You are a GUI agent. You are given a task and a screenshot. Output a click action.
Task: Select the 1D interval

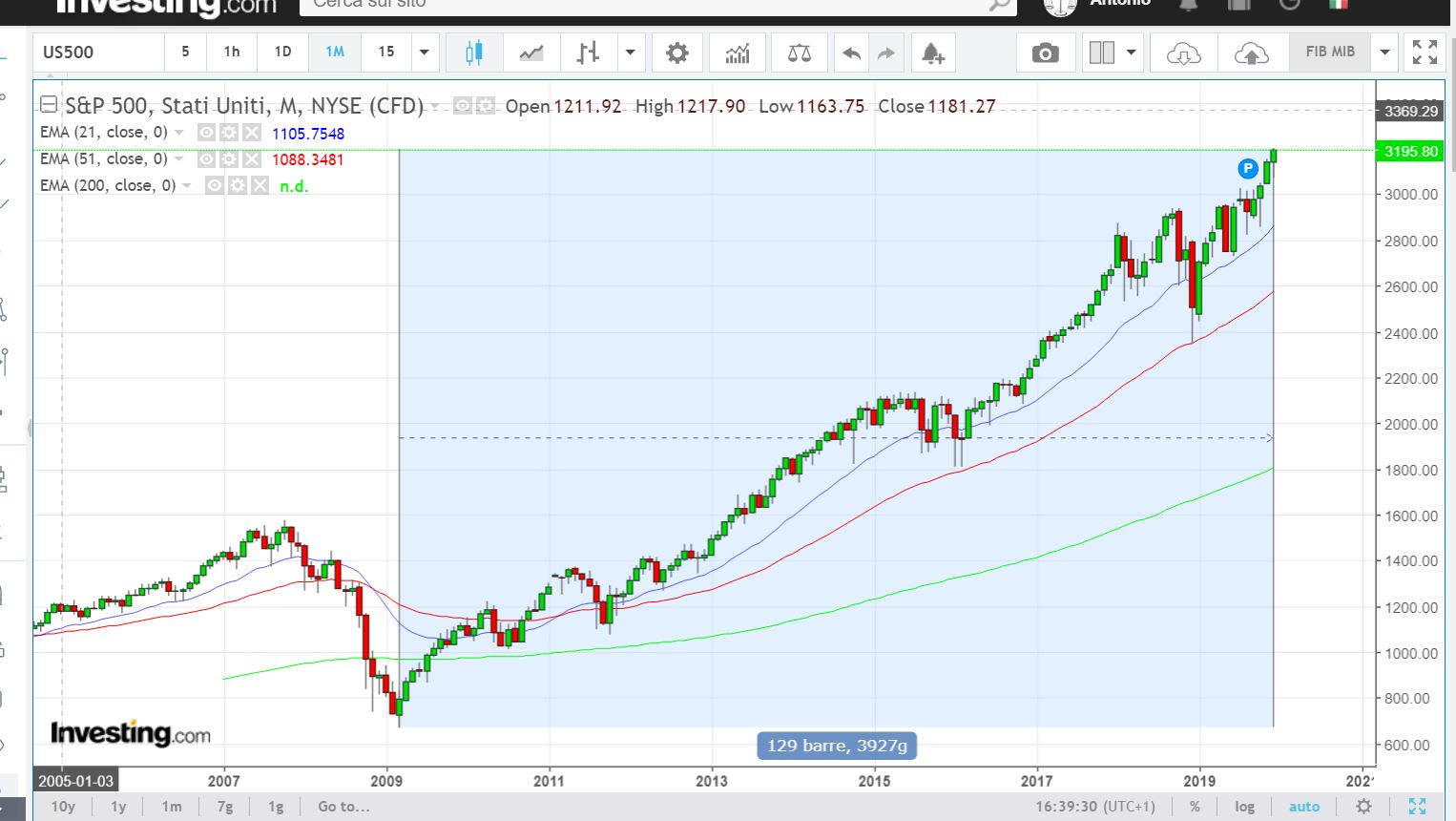(x=282, y=53)
